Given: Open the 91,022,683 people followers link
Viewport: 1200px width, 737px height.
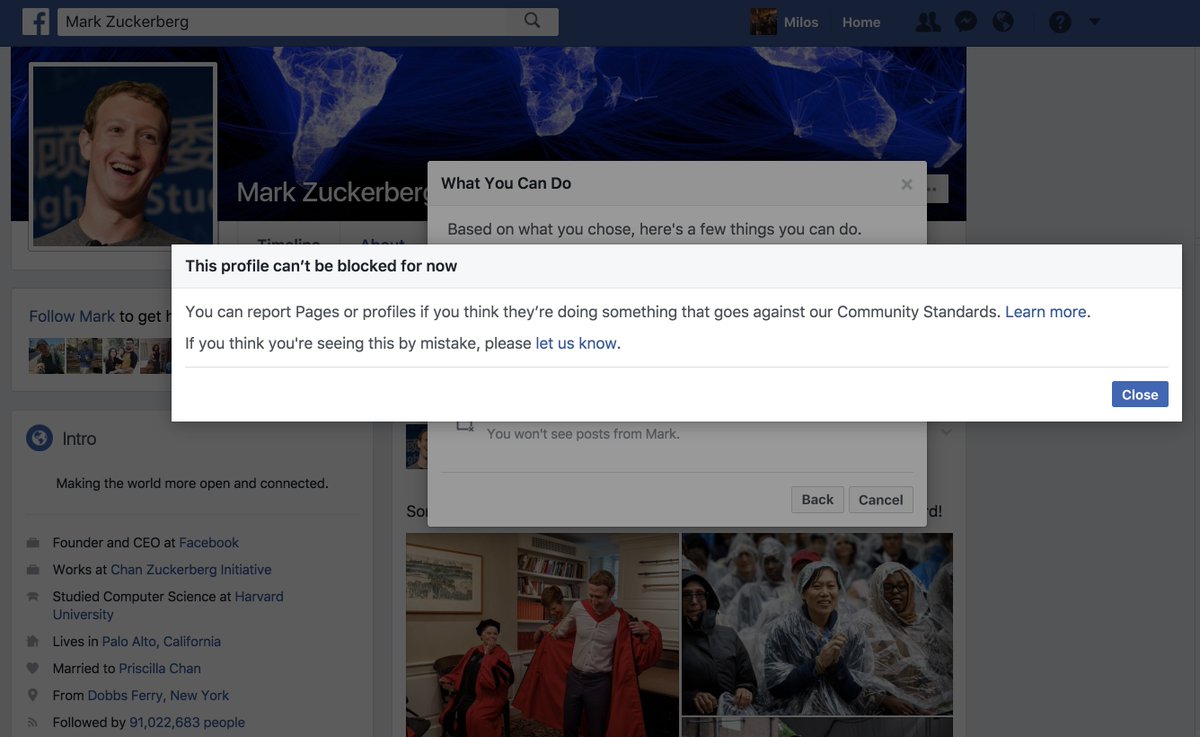Looking at the screenshot, I should (187, 723).
